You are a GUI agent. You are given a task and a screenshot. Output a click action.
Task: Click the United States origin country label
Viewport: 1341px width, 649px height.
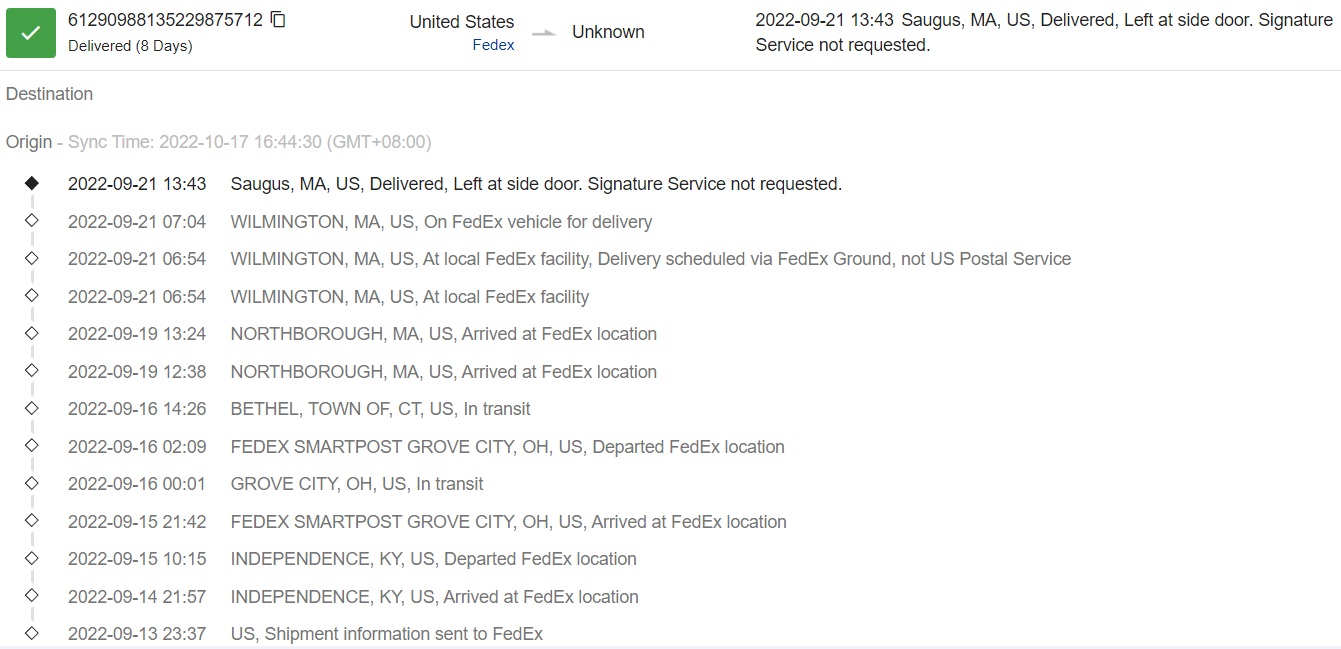(462, 22)
